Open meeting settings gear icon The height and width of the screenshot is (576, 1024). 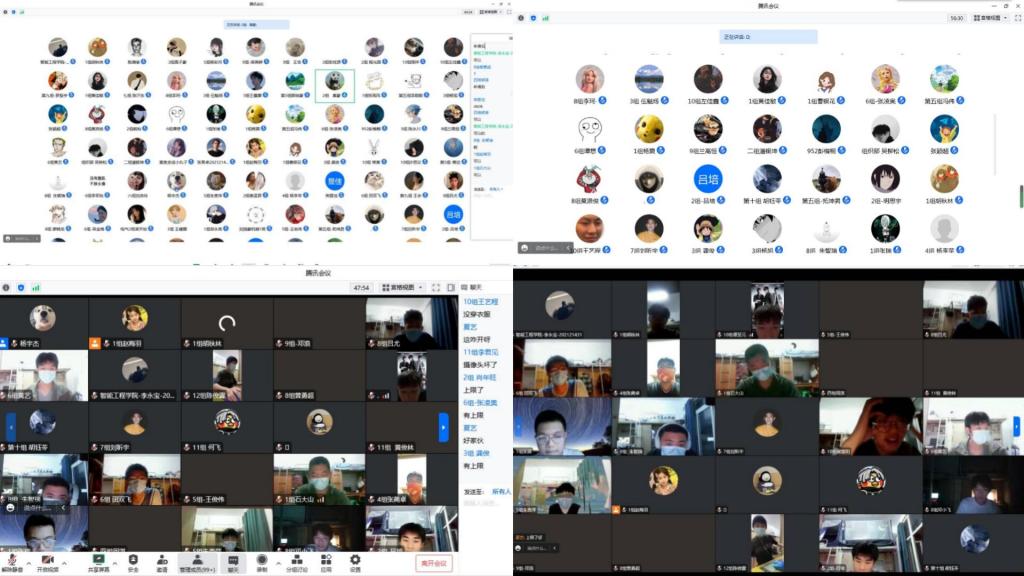tap(355, 560)
